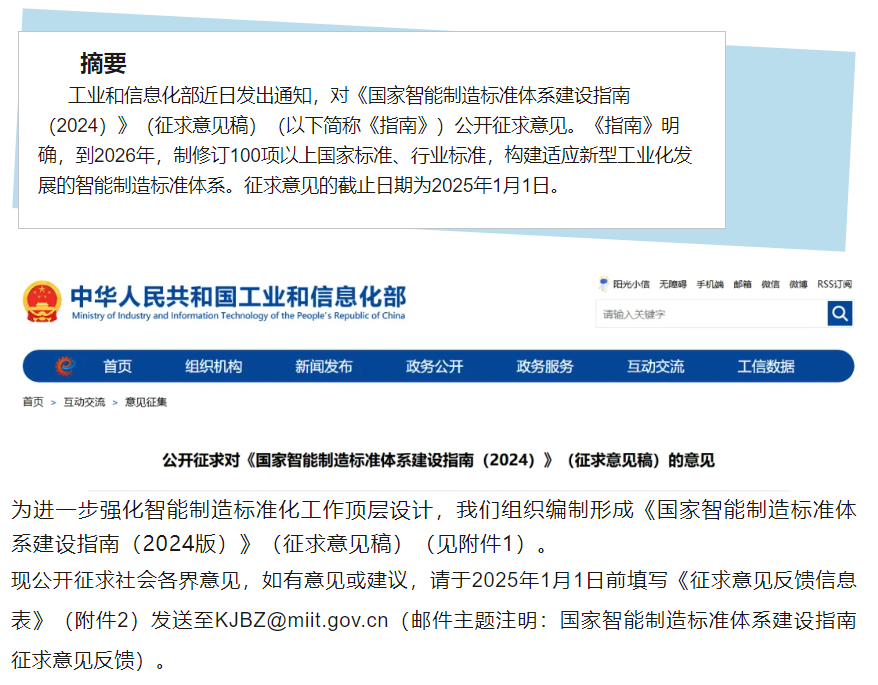Open 政务服务 from the navigation bar

tap(545, 367)
